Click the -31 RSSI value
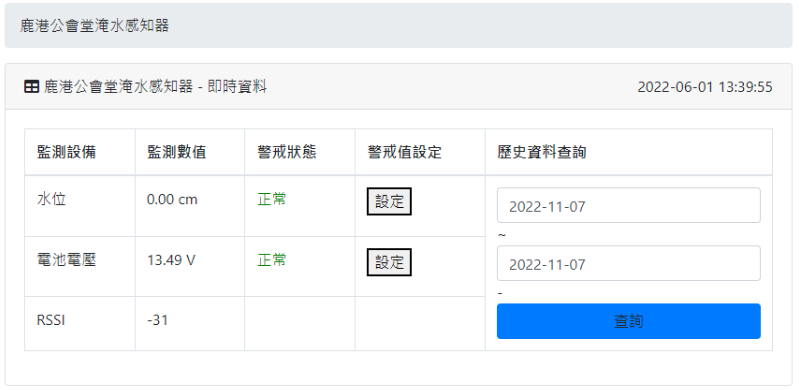 [157, 320]
